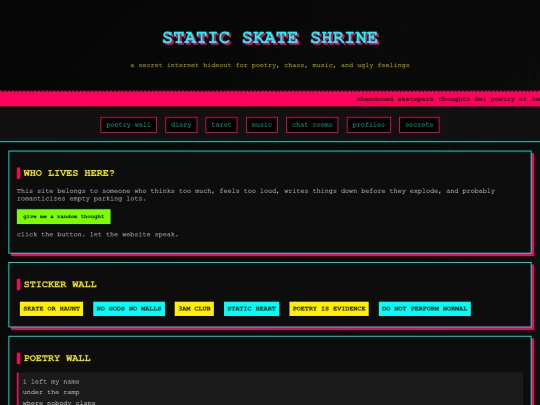The width and height of the screenshot is (540, 405).
Task: Select the SKATE OR HAUNT sticker
Action: (x=52, y=309)
